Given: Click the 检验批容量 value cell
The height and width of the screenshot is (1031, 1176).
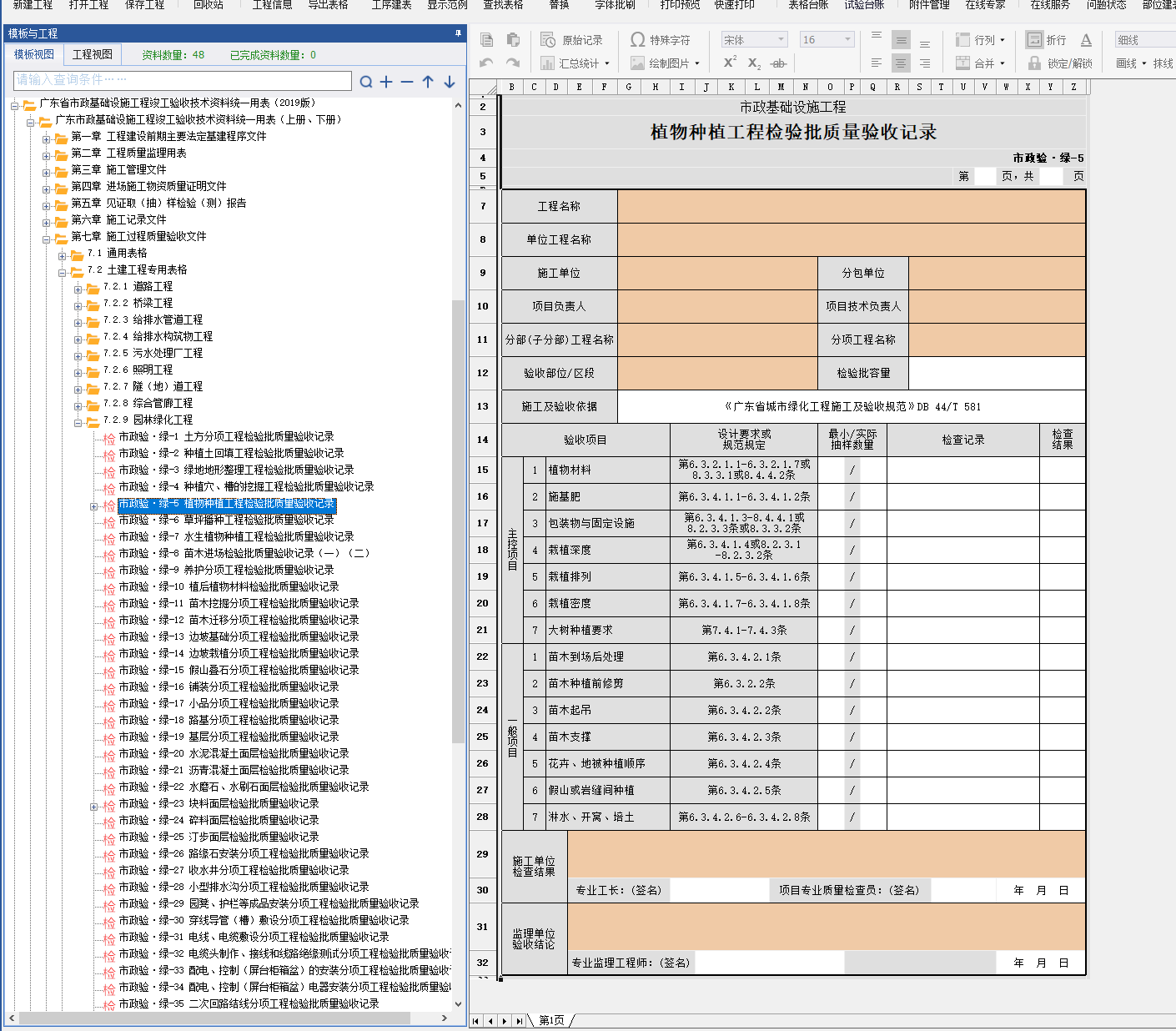Looking at the screenshot, I should tap(997, 373).
